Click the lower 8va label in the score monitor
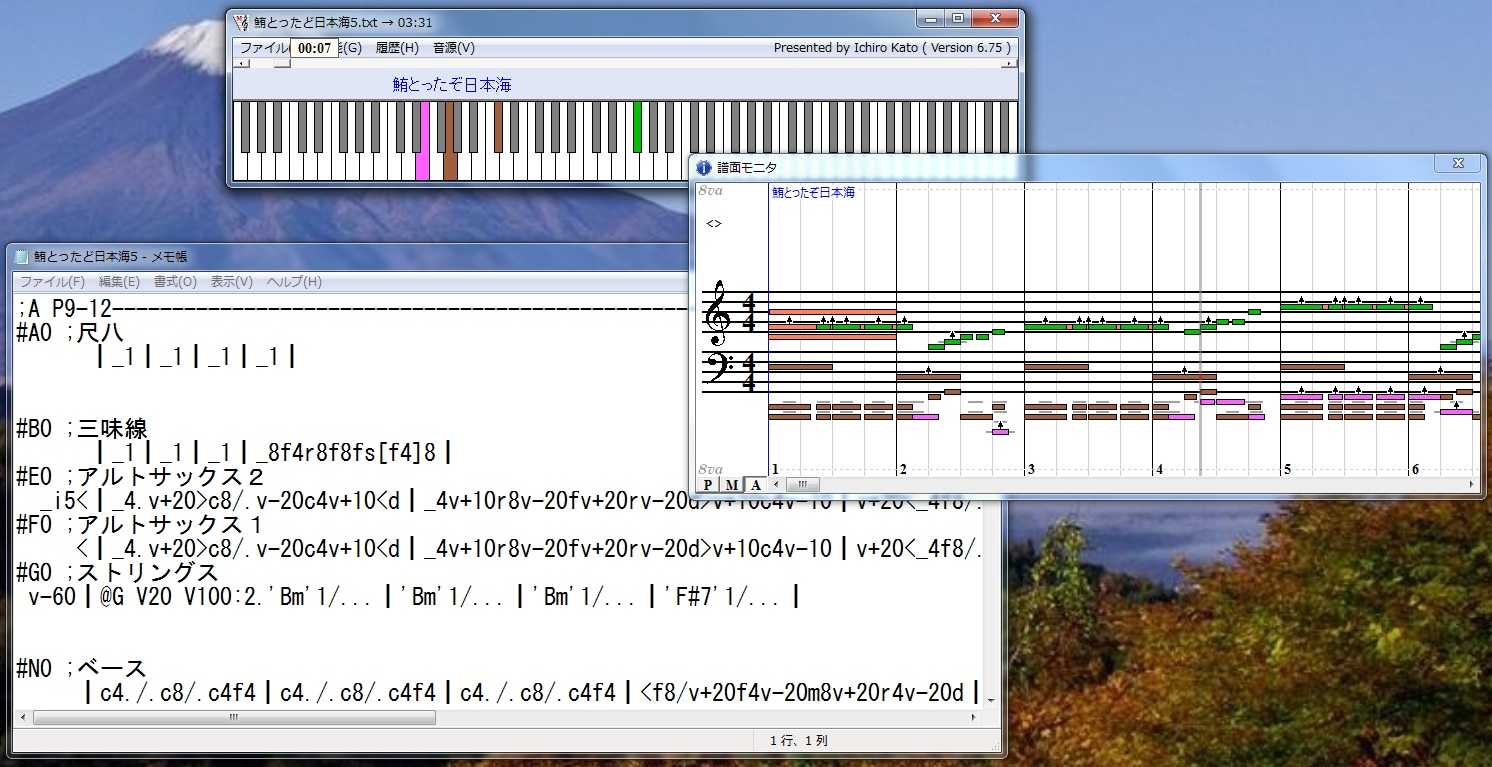1492x767 pixels. click(710, 469)
